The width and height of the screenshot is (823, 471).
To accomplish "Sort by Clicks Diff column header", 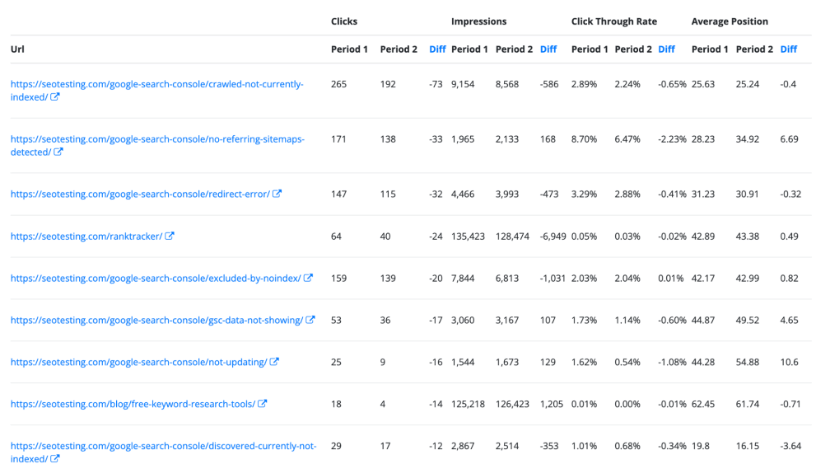I will tap(437, 49).
